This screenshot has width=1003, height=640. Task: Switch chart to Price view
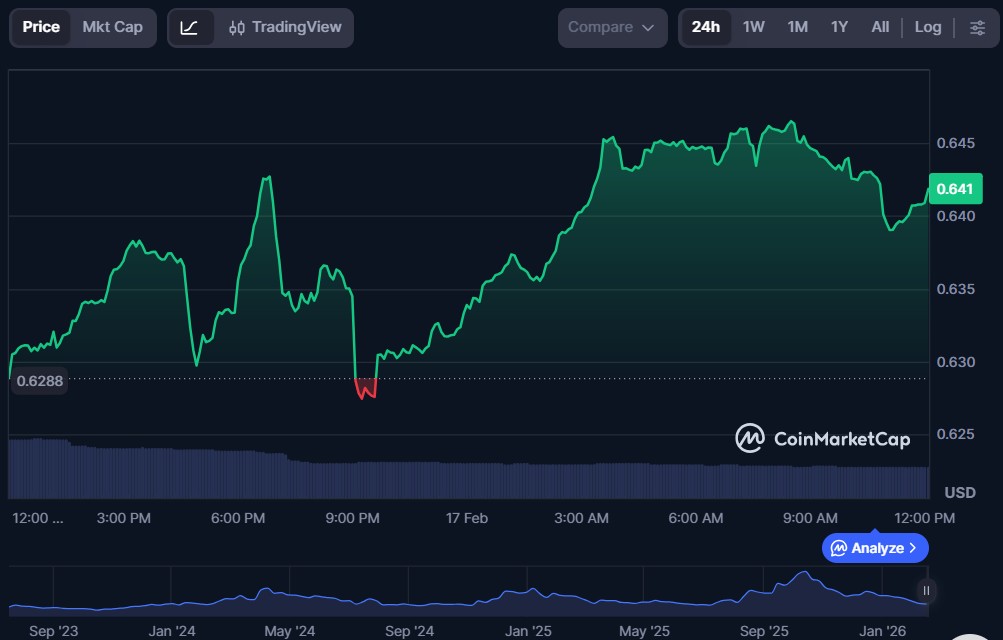[41, 28]
